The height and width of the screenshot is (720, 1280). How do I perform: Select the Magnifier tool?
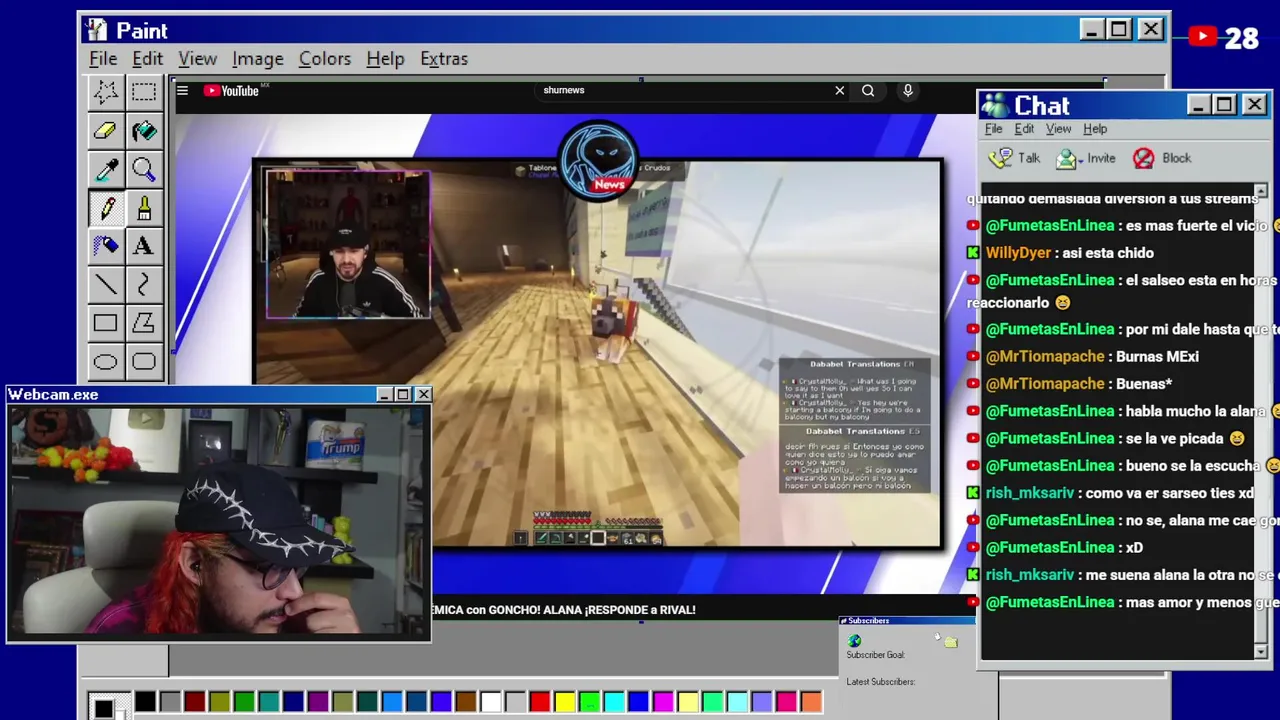[x=143, y=169]
